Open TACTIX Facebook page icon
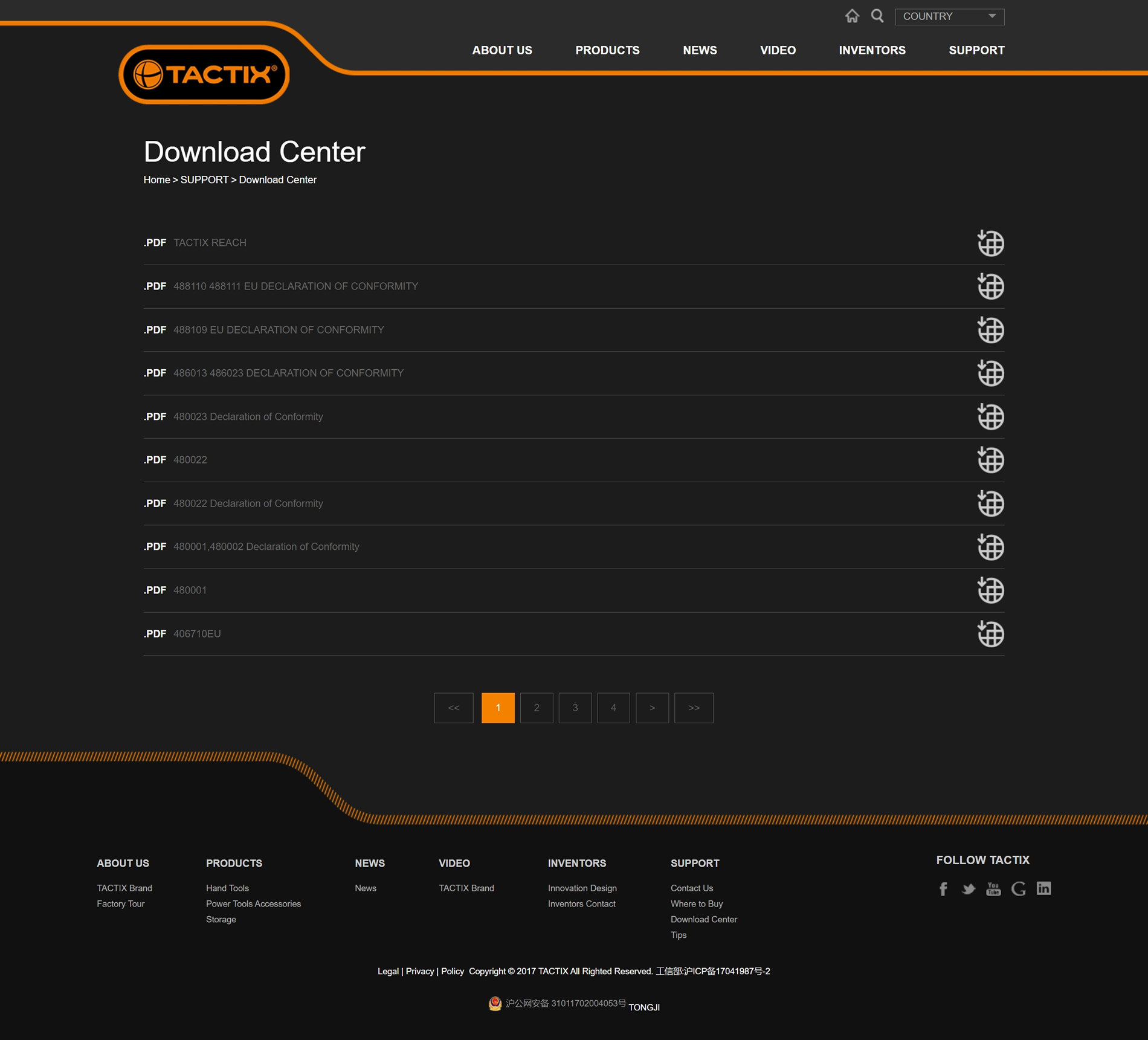The height and width of the screenshot is (1040, 1148). (943, 889)
